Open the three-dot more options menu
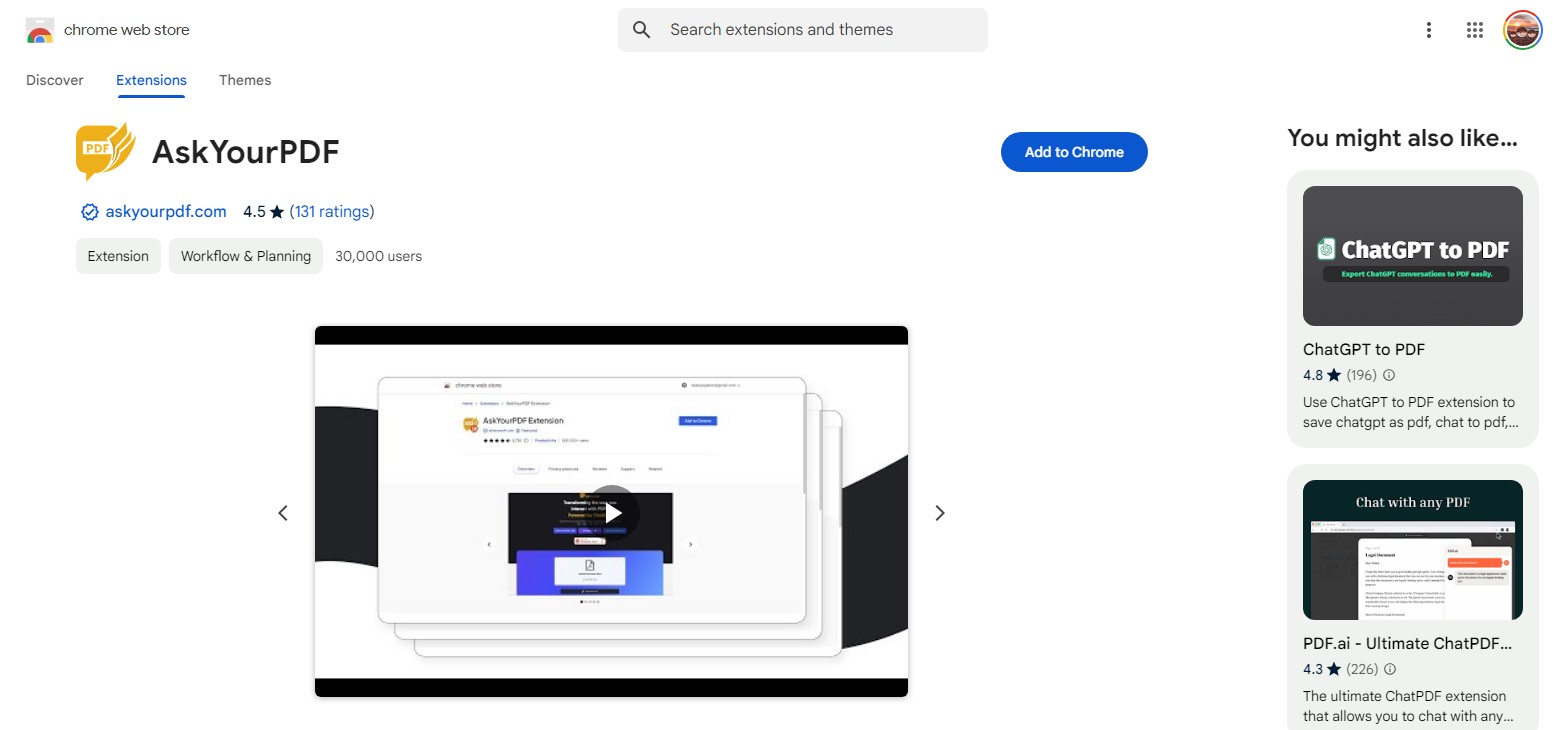 pos(1429,30)
